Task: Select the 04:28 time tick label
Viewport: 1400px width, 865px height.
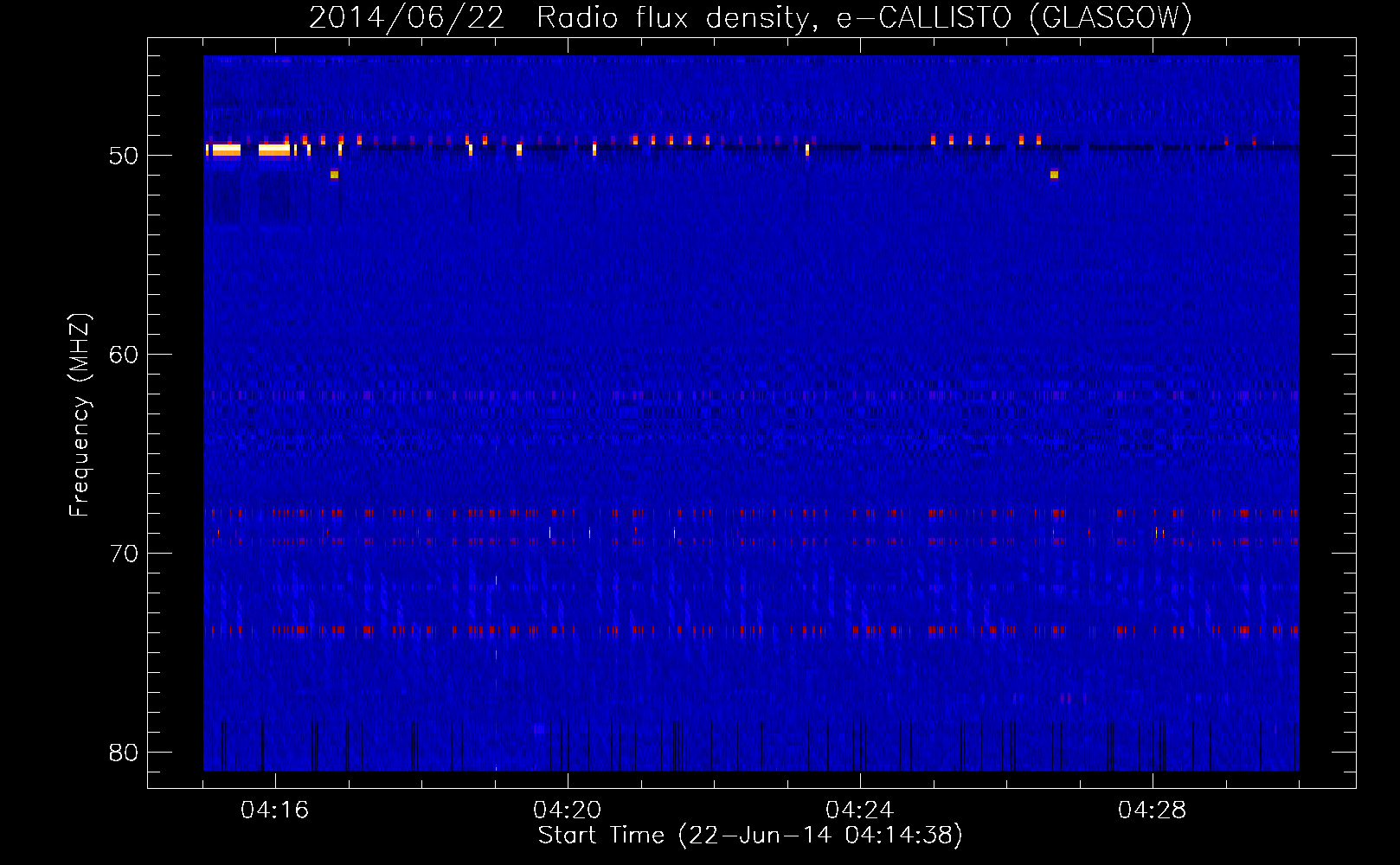Action: pos(1153,811)
